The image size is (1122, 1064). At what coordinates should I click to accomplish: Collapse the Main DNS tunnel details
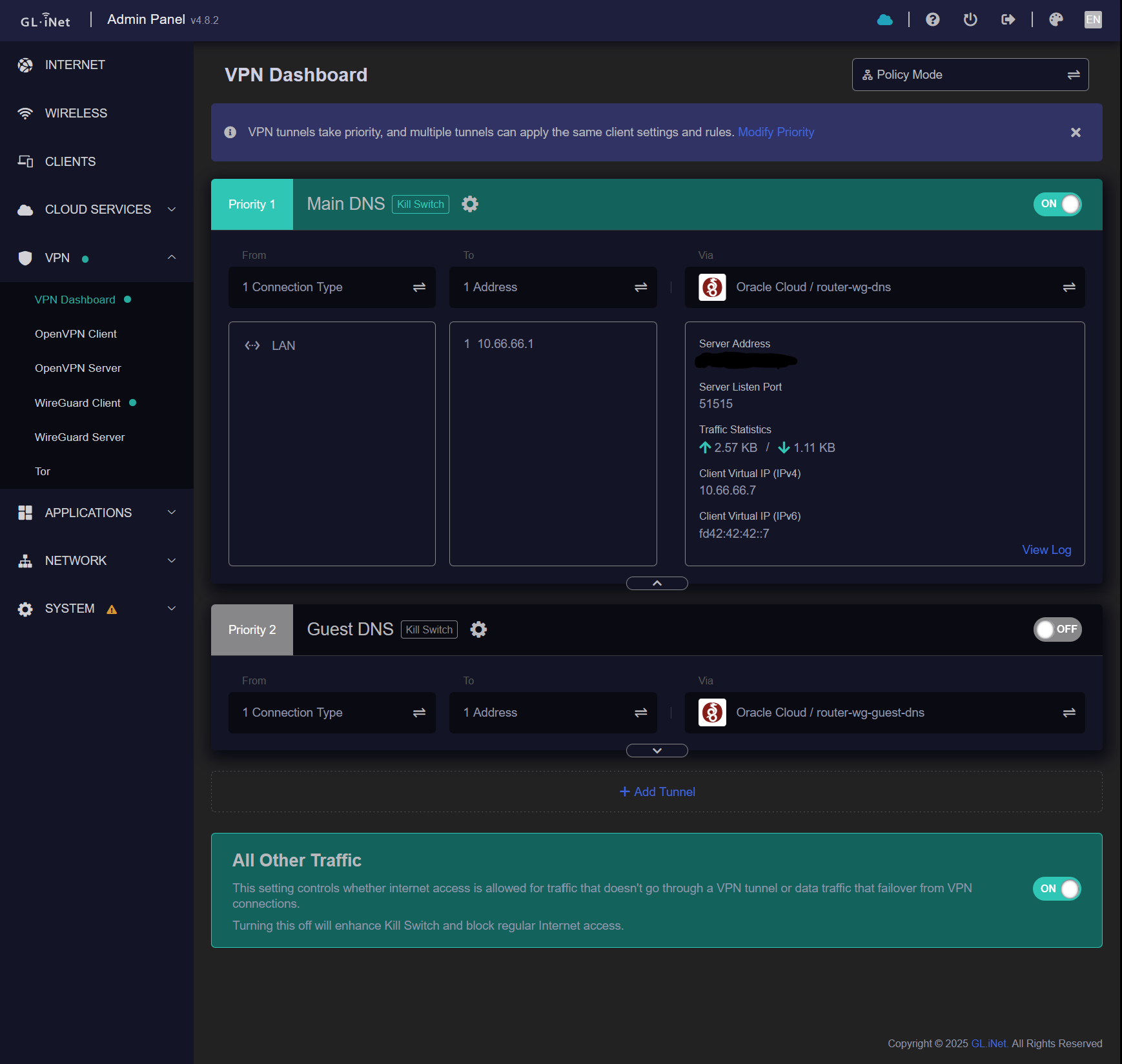click(x=657, y=584)
